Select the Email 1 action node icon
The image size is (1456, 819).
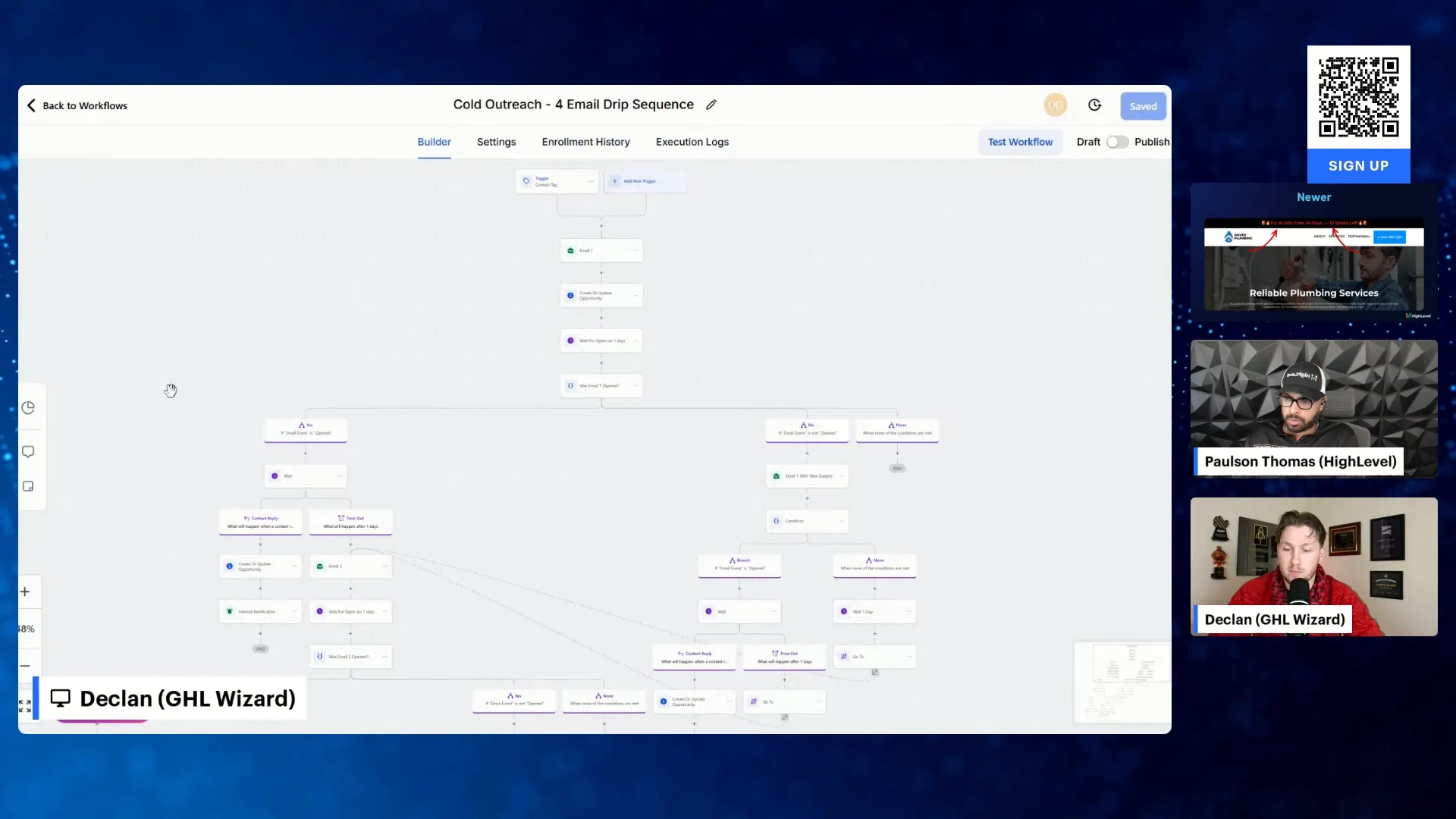[x=571, y=250]
